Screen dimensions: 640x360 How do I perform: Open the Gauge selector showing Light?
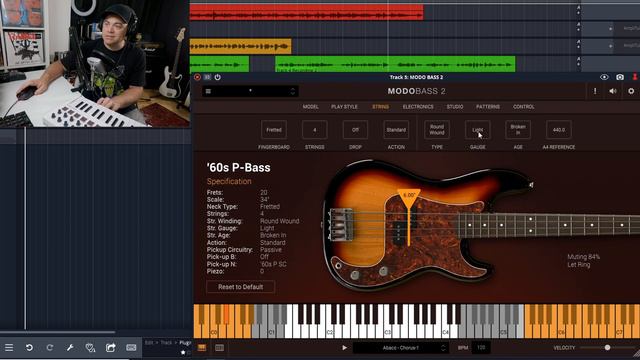pos(478,130)
